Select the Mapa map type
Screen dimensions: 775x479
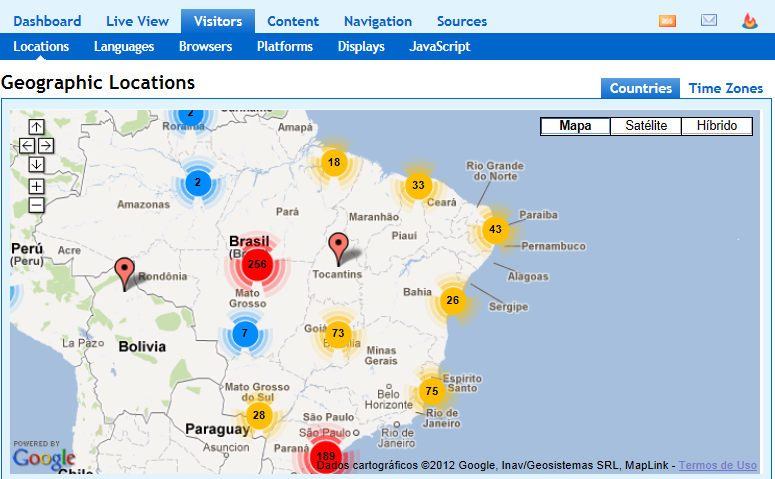[x=575, y=126]
